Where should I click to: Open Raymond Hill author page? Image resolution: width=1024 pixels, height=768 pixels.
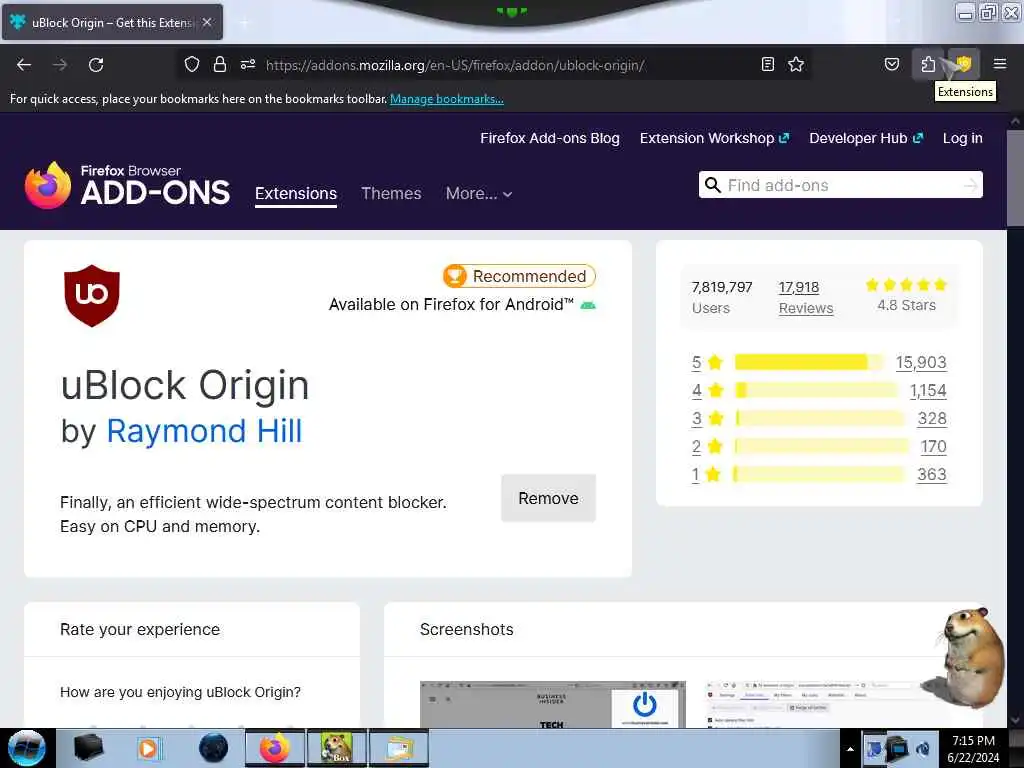coord(204,431)
